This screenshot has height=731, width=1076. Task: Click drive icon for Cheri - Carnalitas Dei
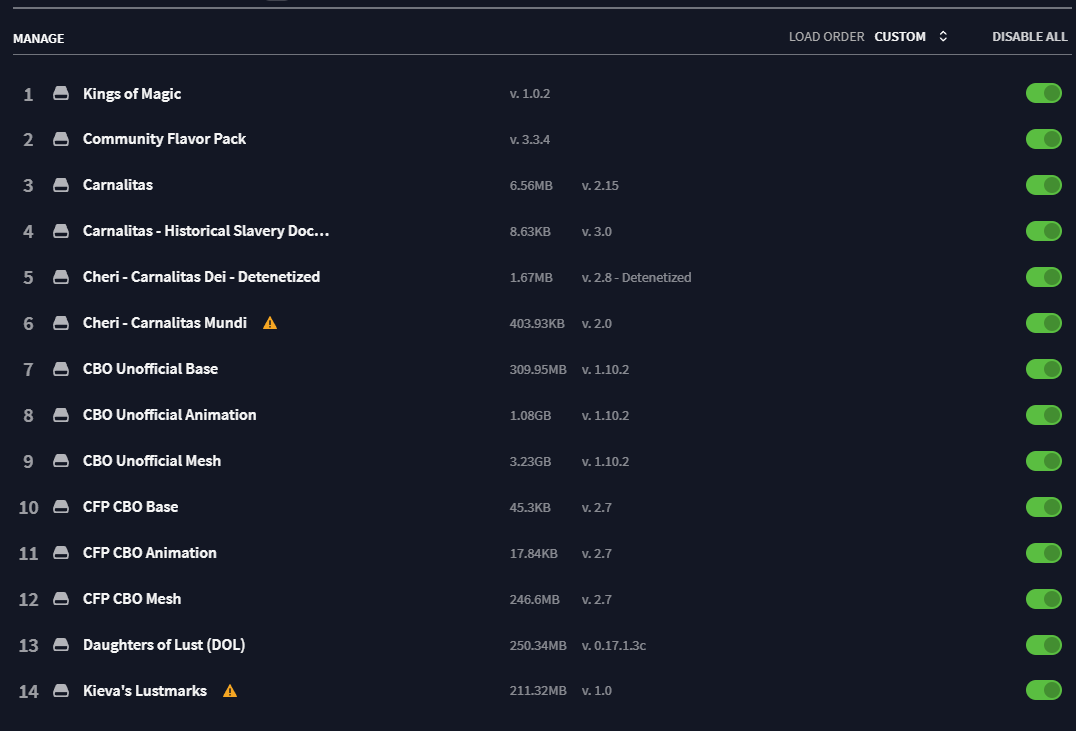[x=61, y=277]
